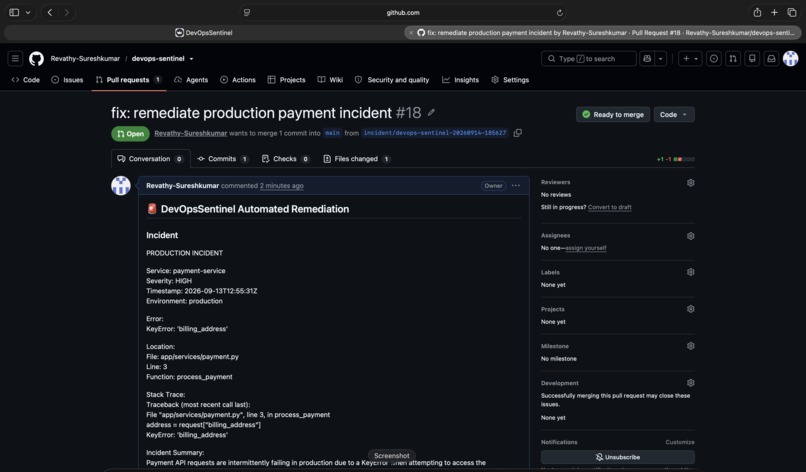Open the pull requests shortcut icon in header
Screen dimensions: 806x472
(x=733, y=59)
